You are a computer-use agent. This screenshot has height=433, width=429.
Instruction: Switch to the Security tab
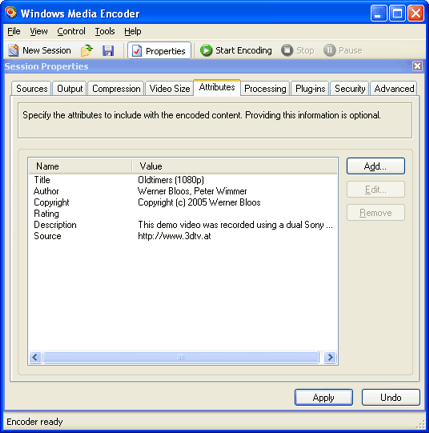[350, 89]
